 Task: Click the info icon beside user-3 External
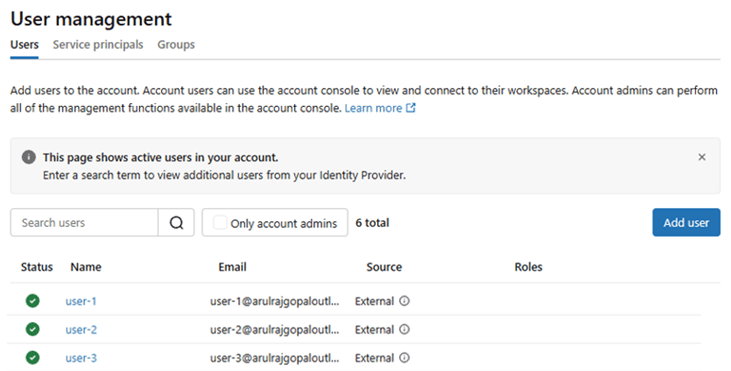(x=405, y=358)
